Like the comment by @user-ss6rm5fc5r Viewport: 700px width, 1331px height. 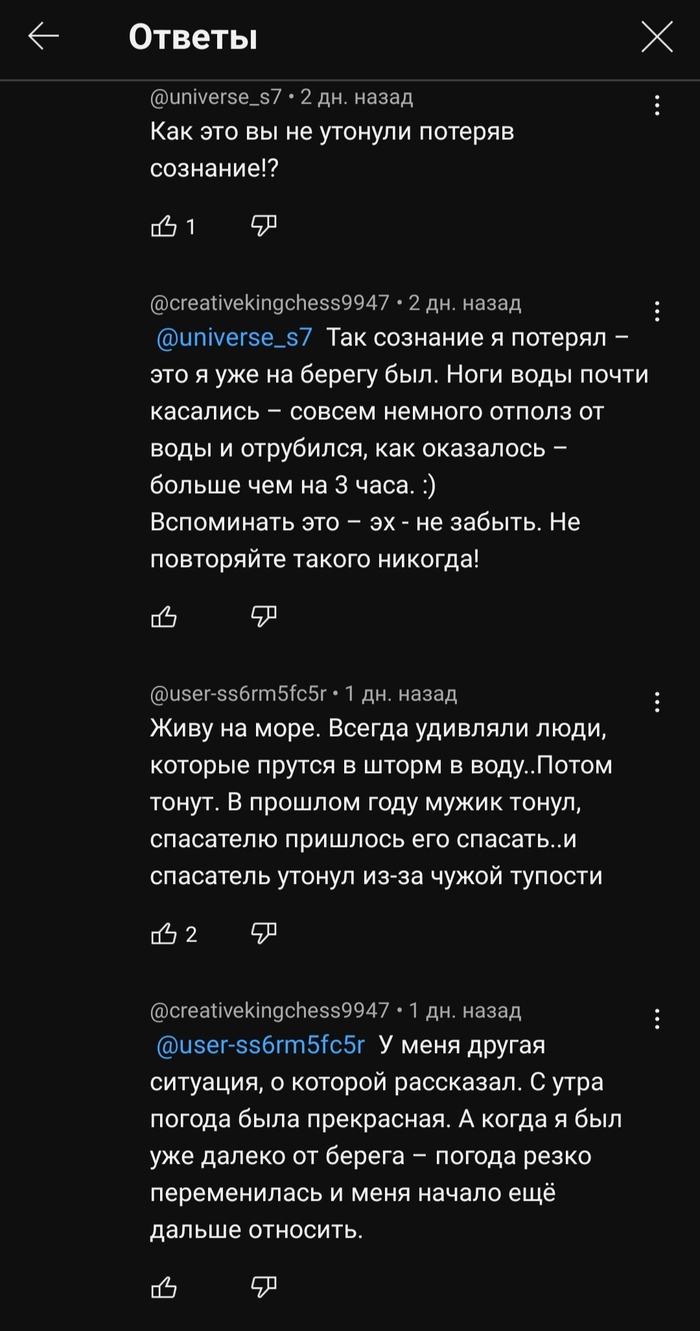coord(164,934)
